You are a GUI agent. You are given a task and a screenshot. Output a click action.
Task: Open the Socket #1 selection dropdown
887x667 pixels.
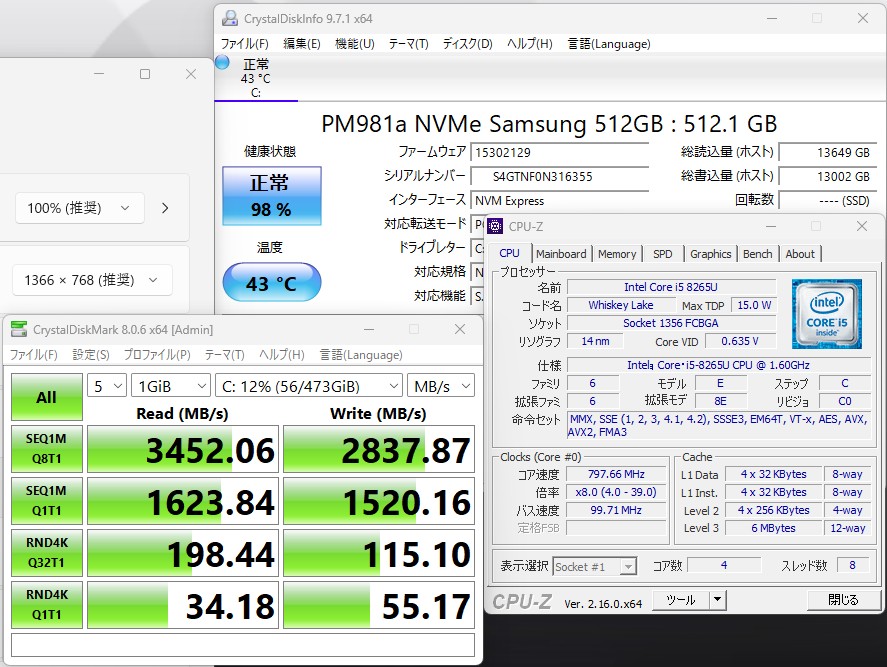(x=595, y=566)
